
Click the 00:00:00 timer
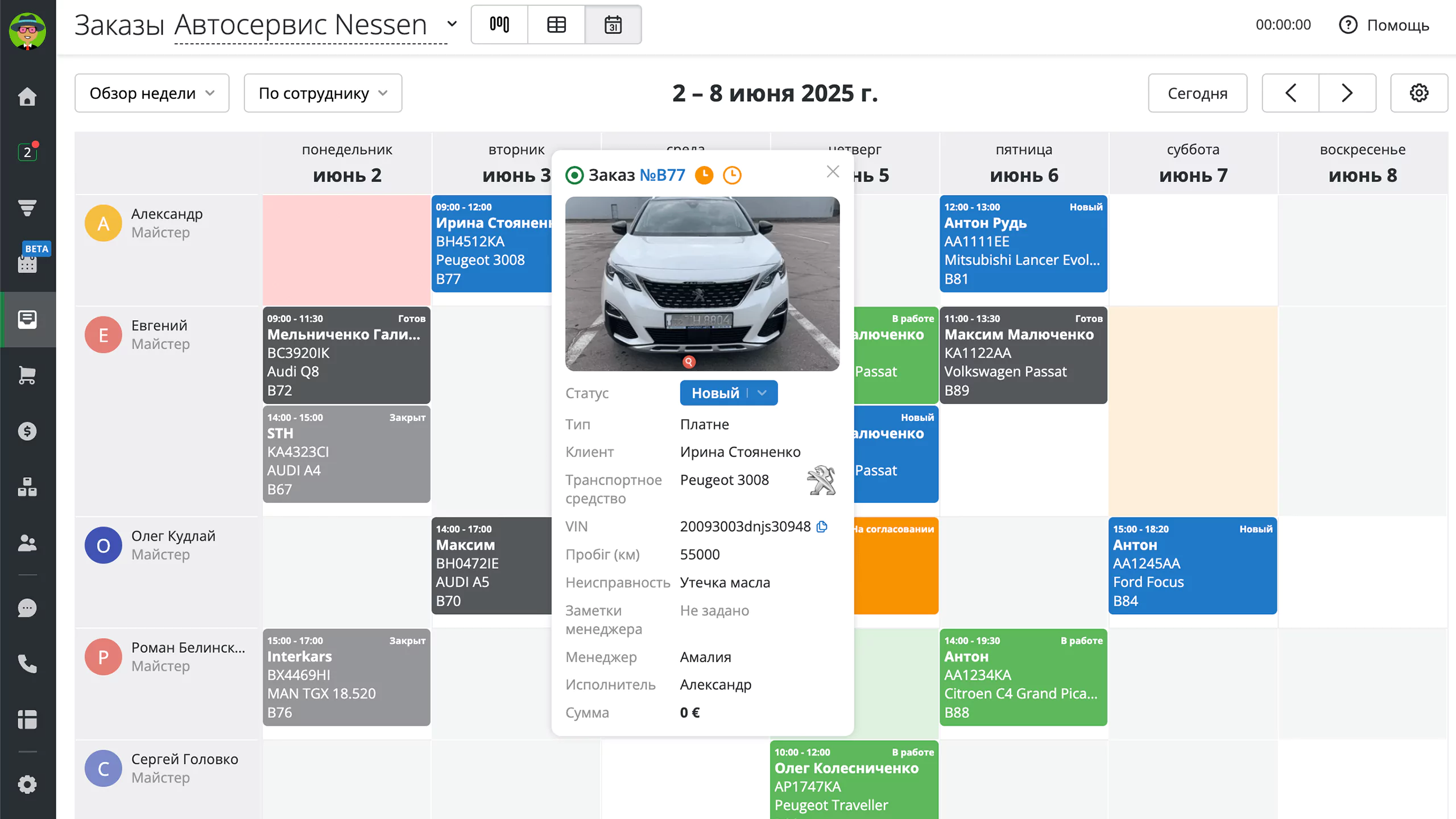[x=1283, y=25]
